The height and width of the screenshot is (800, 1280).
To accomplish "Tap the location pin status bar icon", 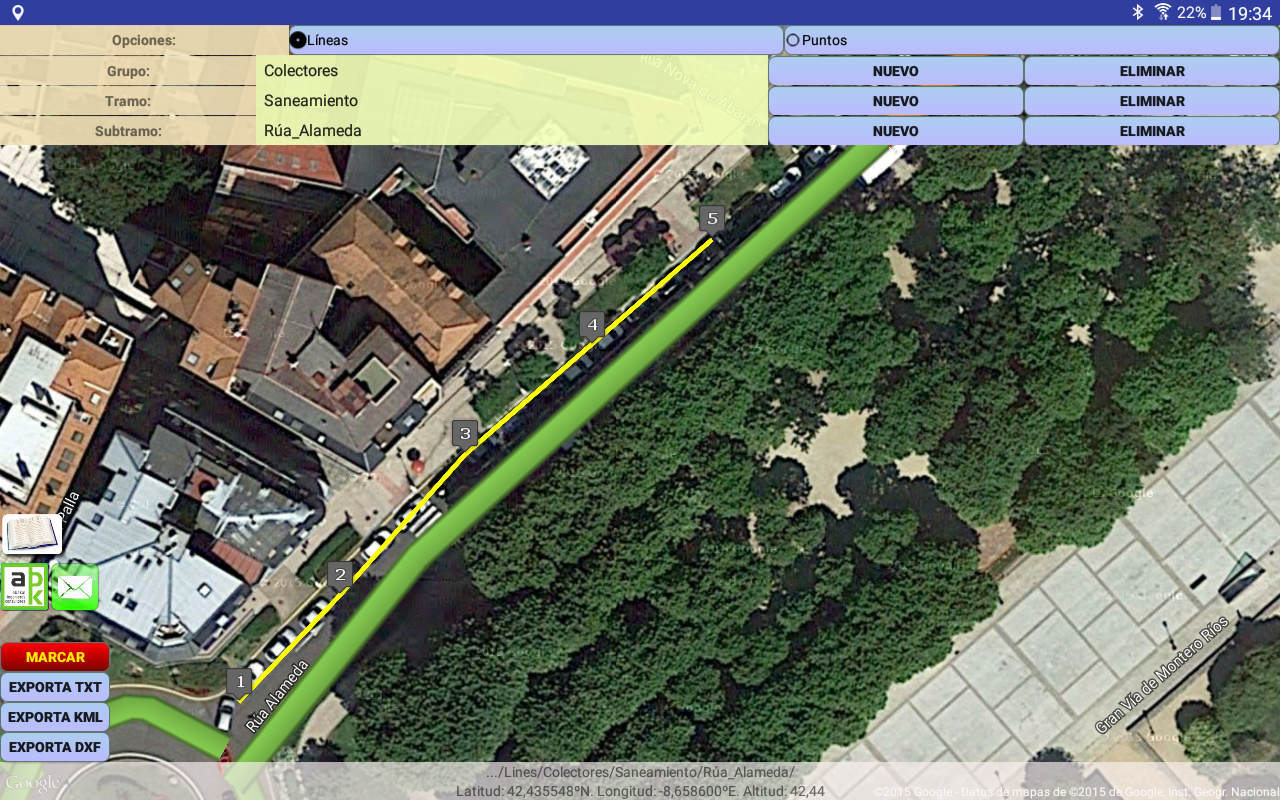I will (x=17, y=13).
